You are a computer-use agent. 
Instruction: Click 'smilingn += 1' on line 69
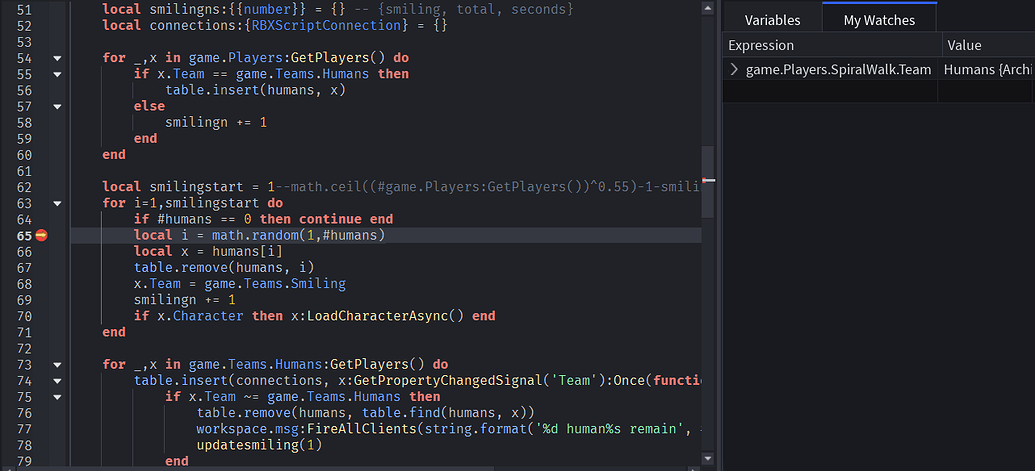[x=185, y=300]
